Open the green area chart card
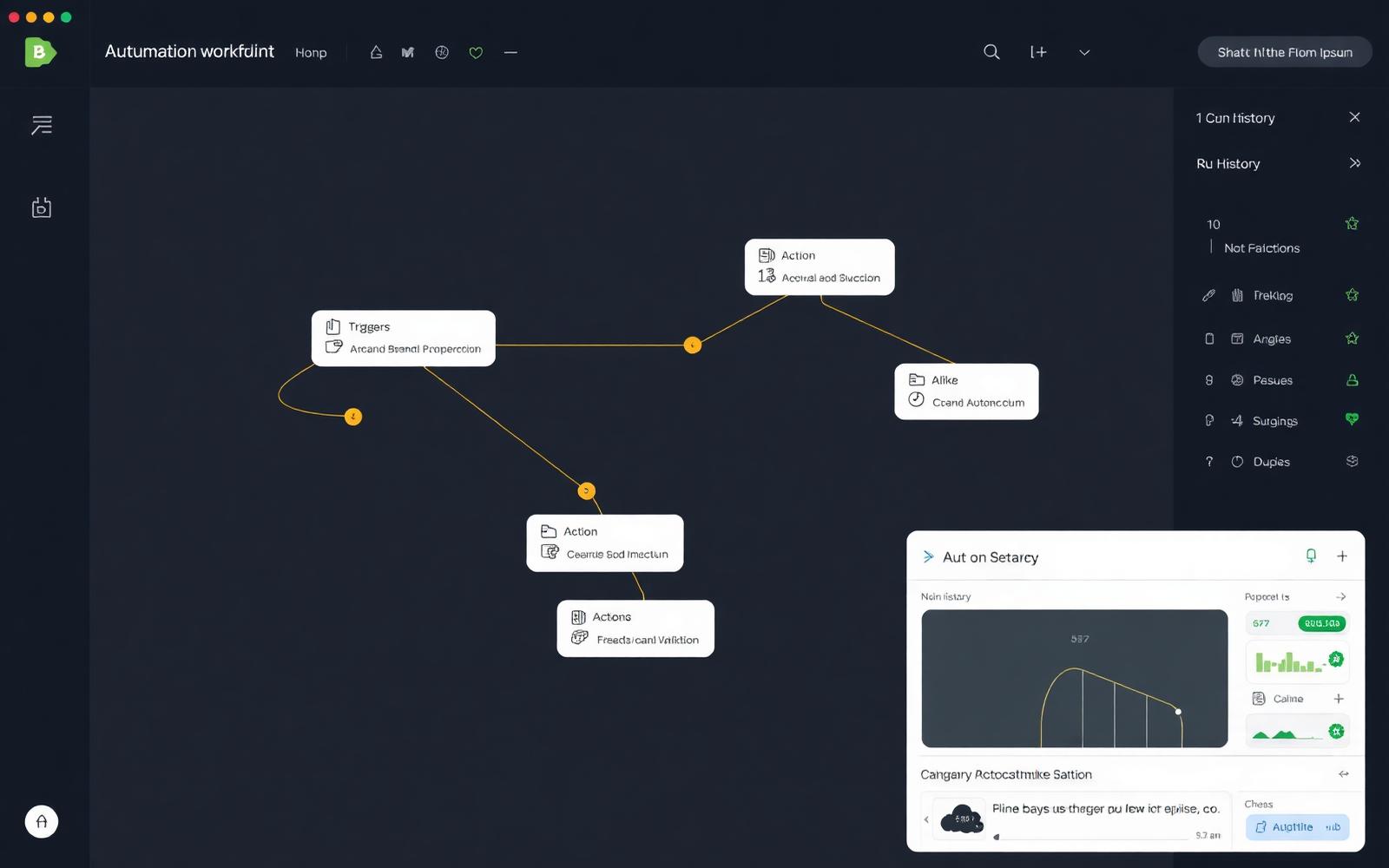1389x868 pixels. click(x=1297, y=731)
